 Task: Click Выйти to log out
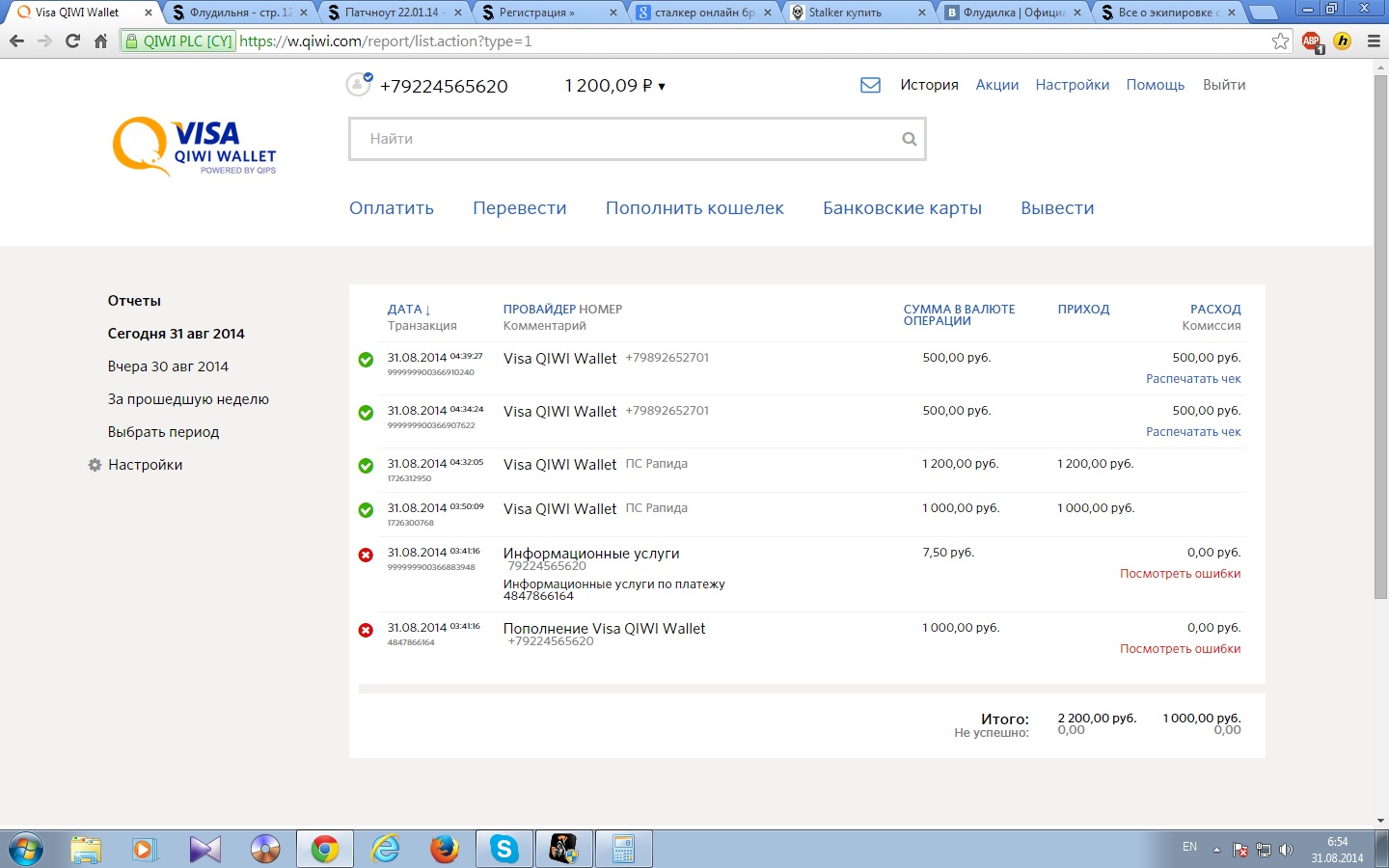coord(1224,85)
